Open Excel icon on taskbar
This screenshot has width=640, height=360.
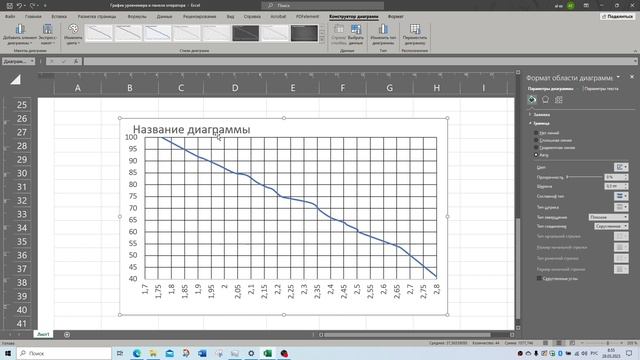(267, 353)
